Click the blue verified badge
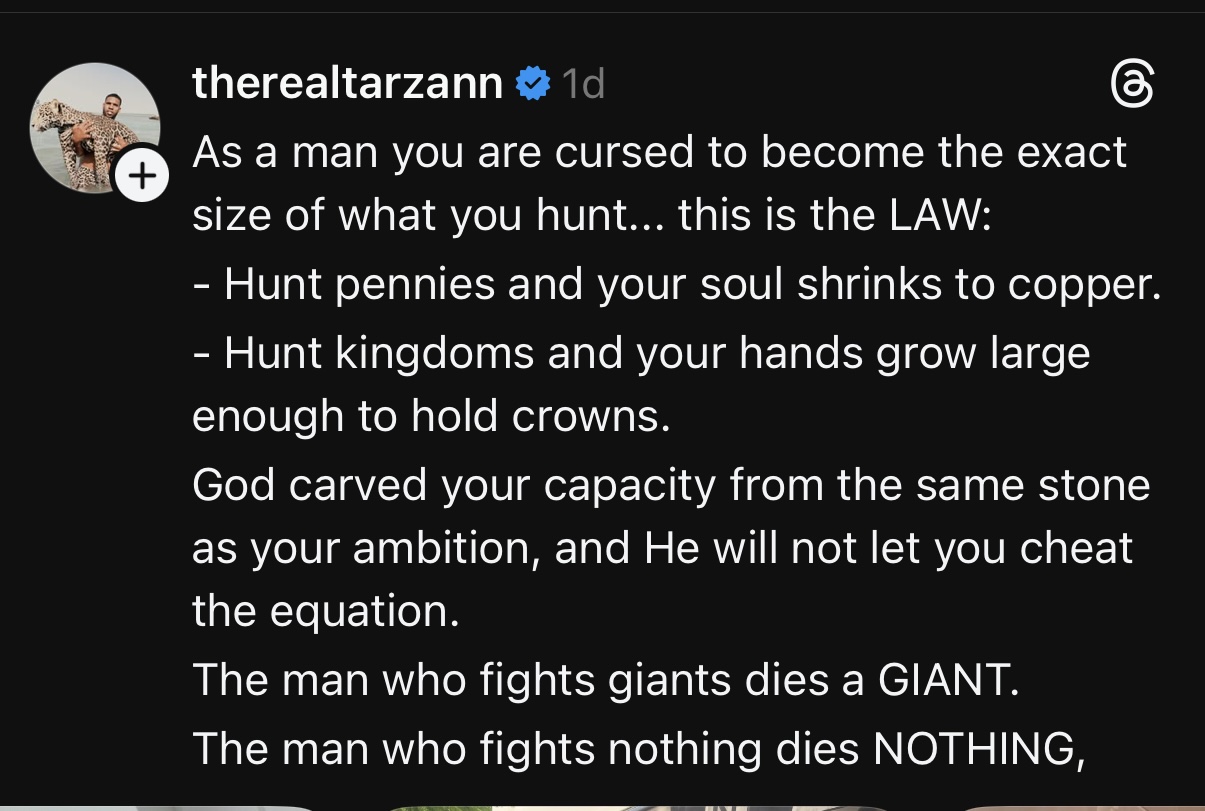1205x811 pixels. (532, 84)
